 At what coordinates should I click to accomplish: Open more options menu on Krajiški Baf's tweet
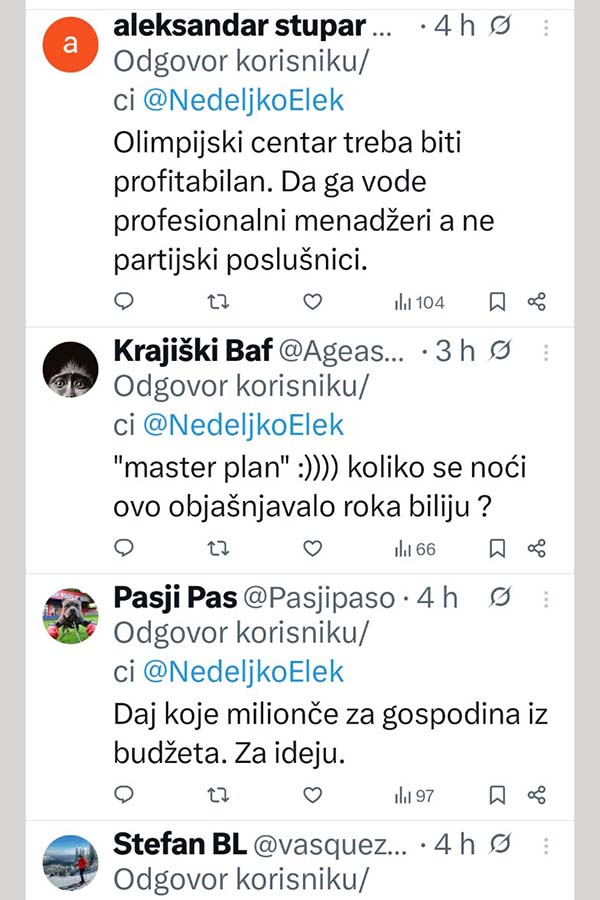point(546,353)
